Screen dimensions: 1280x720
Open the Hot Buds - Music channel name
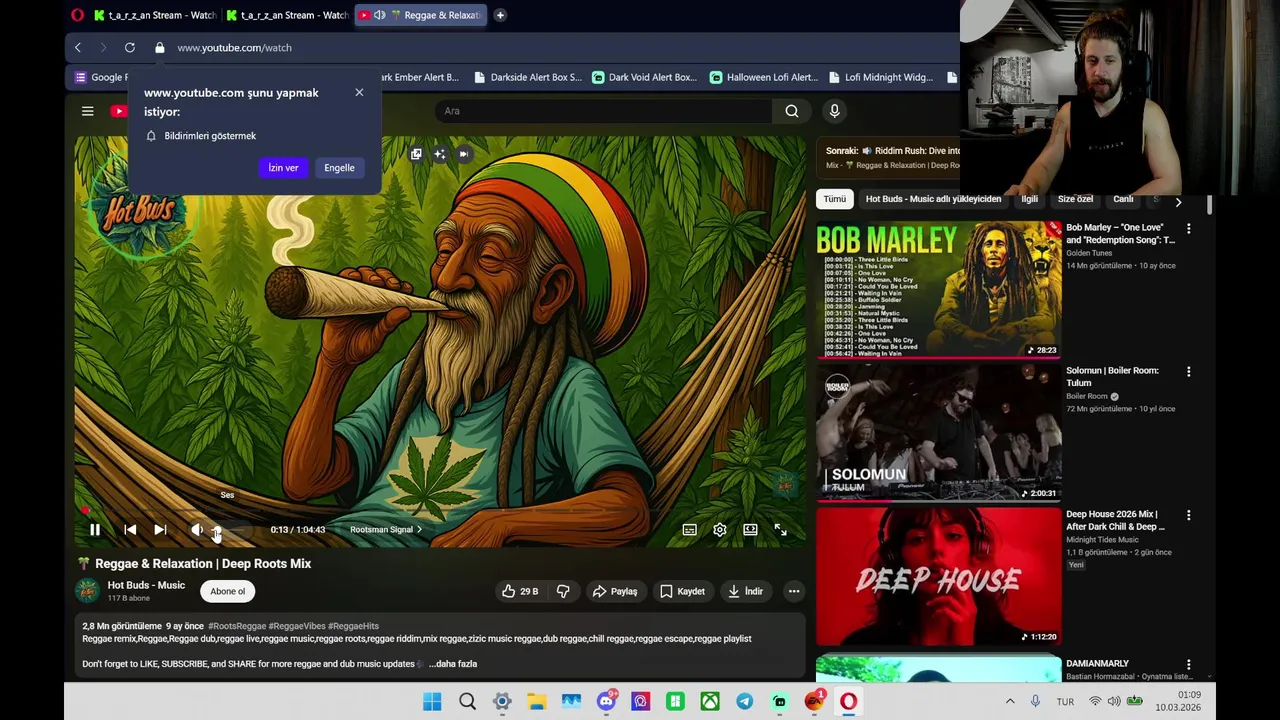click(146, 585)
